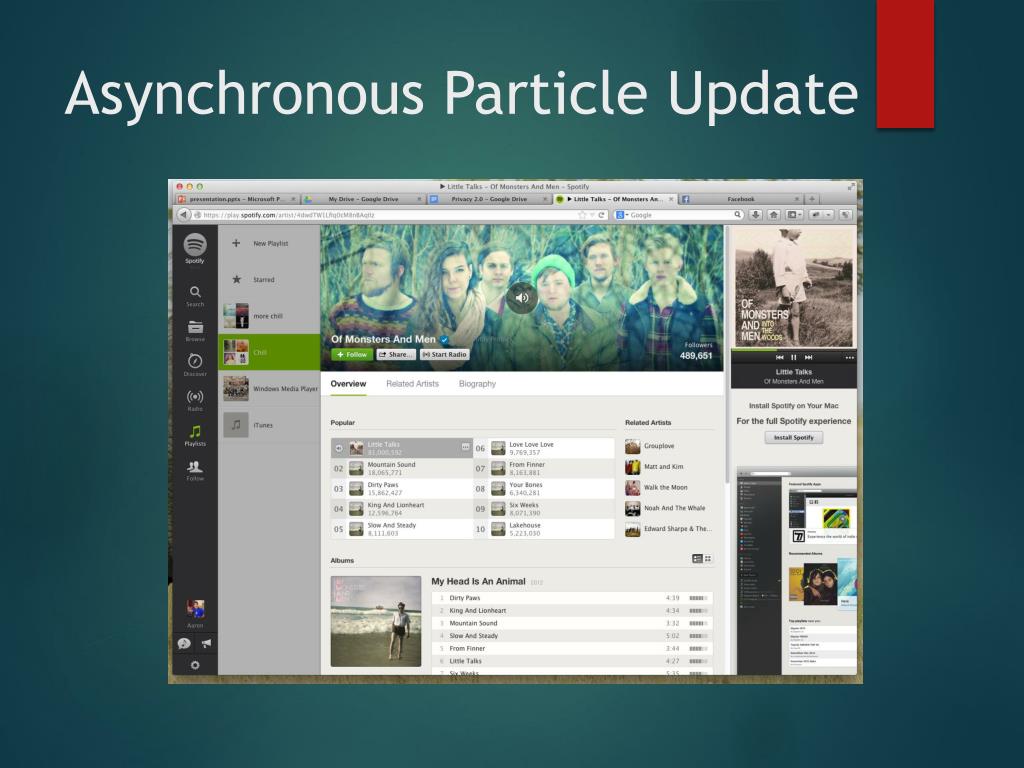Image resolution: width=1024 pixels, height=768 pixels.
Task: Click the megaphone notifications icon
Action: click(x=206, y=643)
